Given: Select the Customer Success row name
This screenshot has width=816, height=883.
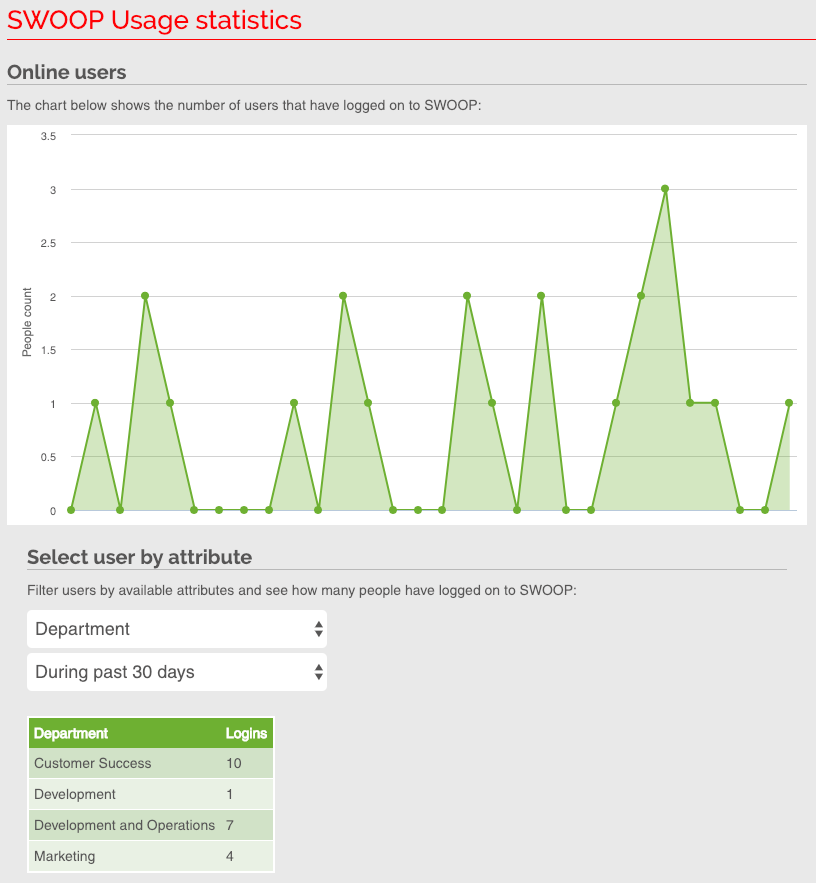Looking at the screenshot, I should (93, 763).
